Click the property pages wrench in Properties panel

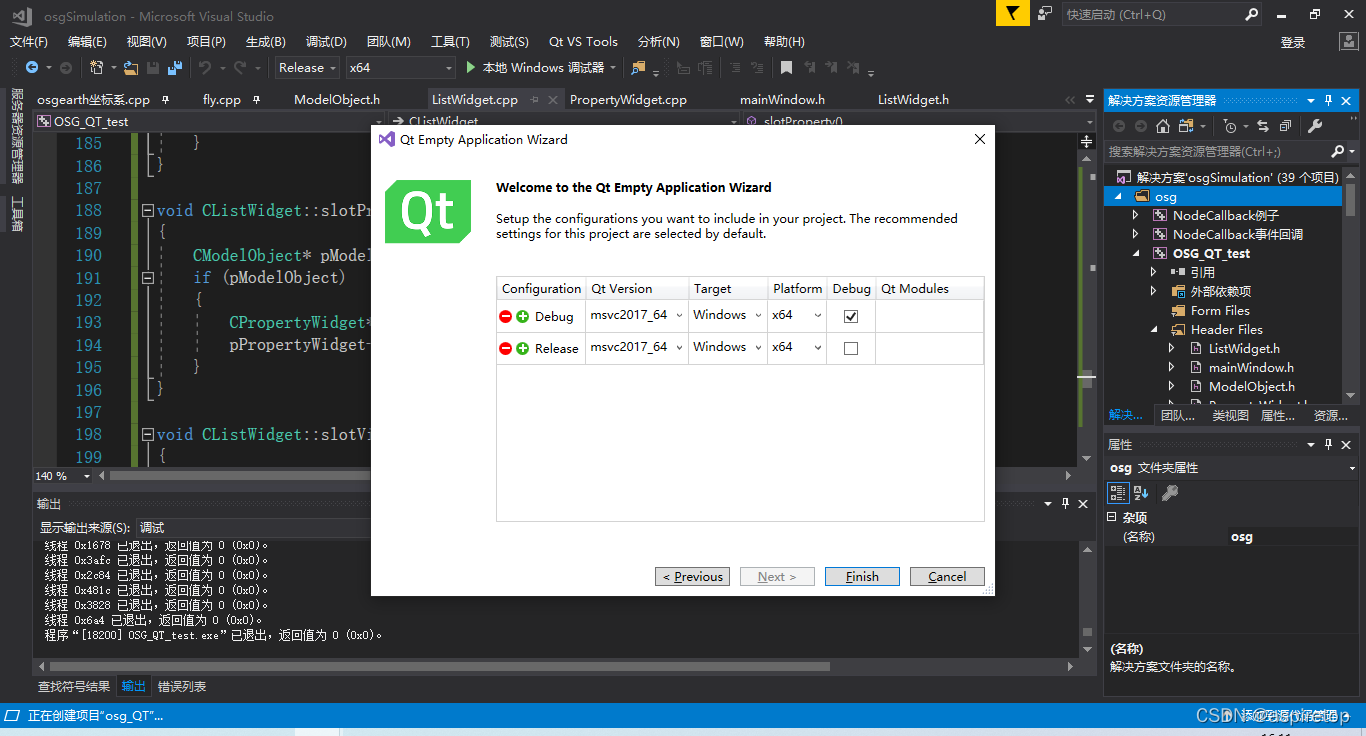(x=1170, y=493)
